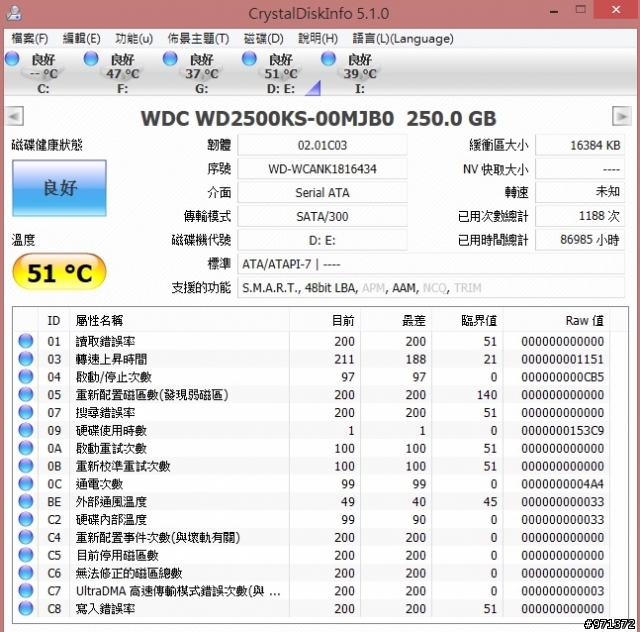Select drive F: 47 °C status icon
The height and width of the screenshot is (632, 640).
click(91, 58)
